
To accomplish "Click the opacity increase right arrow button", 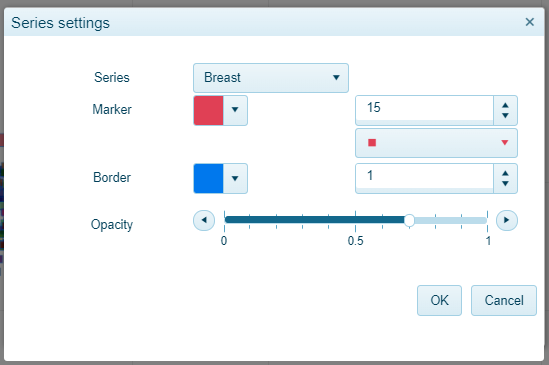I will tap(506, 220).
